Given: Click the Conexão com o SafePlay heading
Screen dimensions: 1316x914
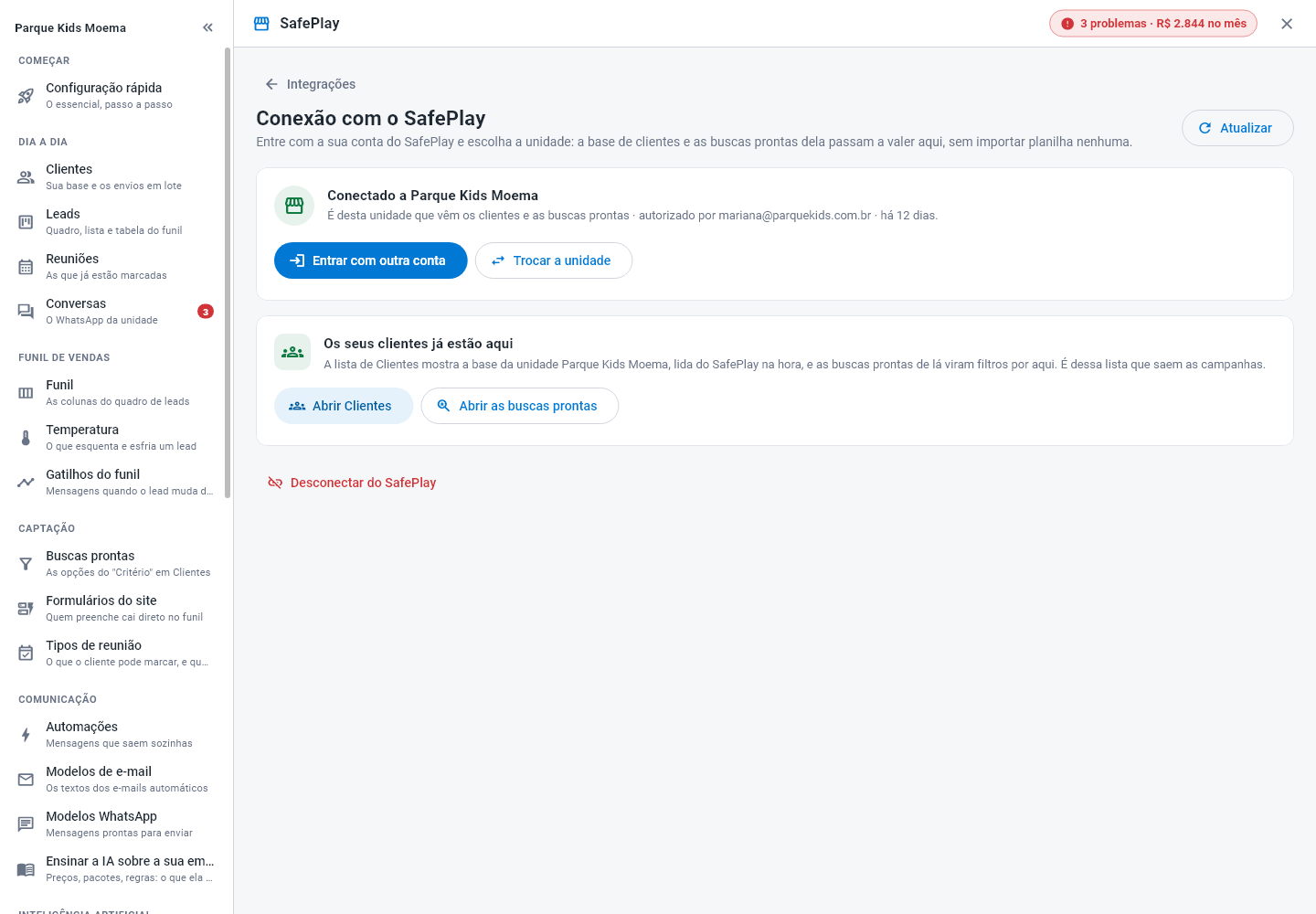Looking at the screenshot, I should tap(371, 118).
